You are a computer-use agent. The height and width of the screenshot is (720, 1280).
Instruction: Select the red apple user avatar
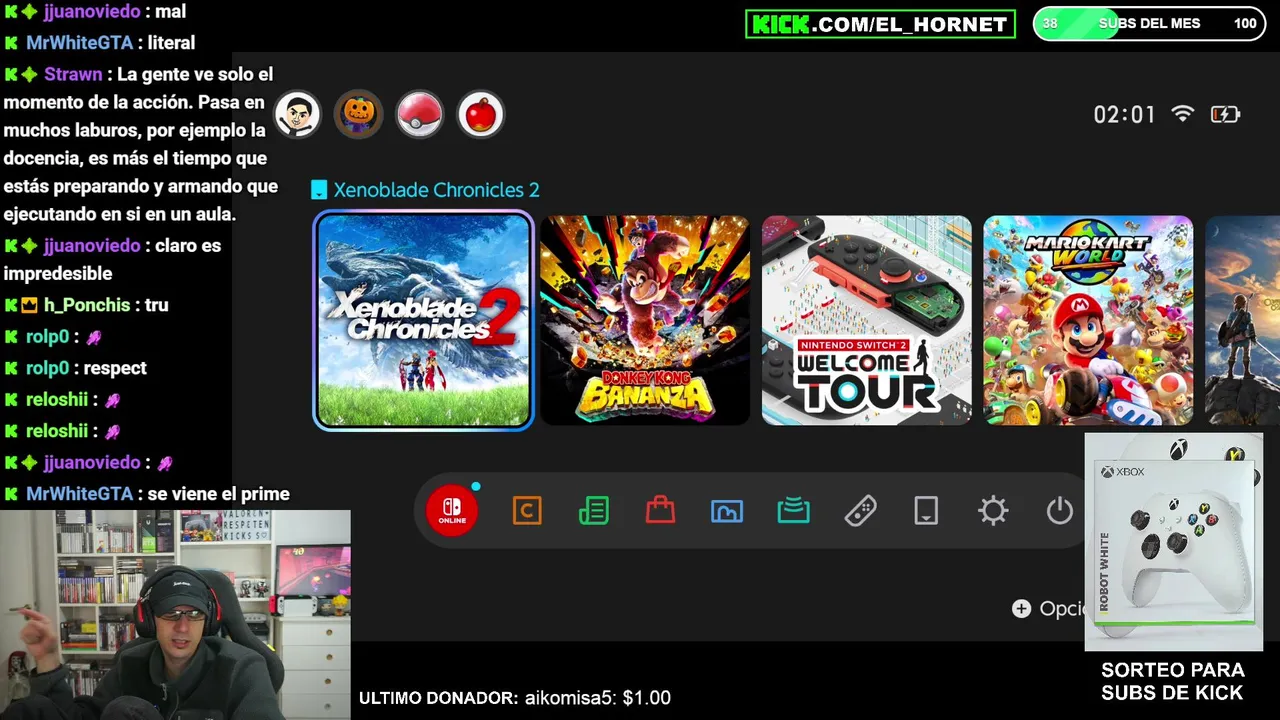tap(481, 114)
